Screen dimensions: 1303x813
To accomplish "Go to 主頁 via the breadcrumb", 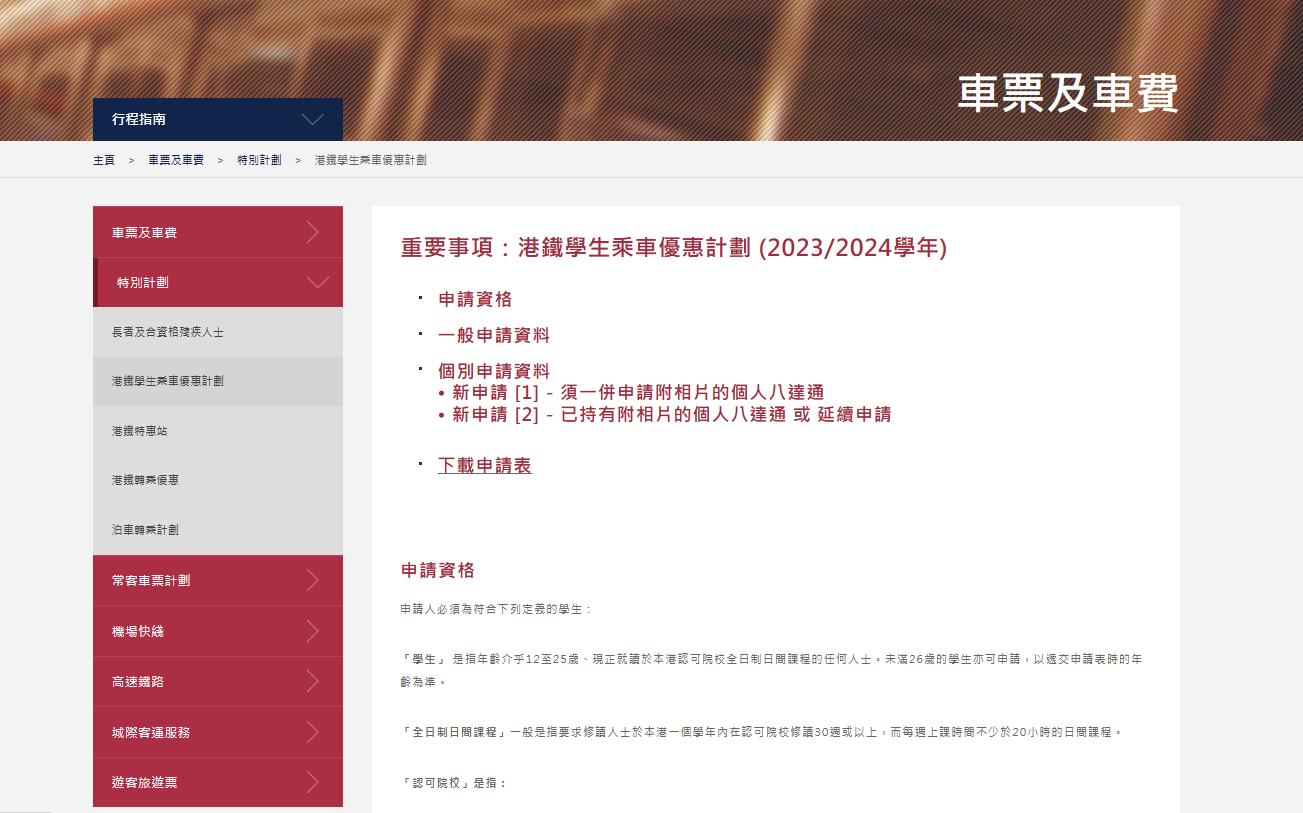I will (x=101, y=159).
